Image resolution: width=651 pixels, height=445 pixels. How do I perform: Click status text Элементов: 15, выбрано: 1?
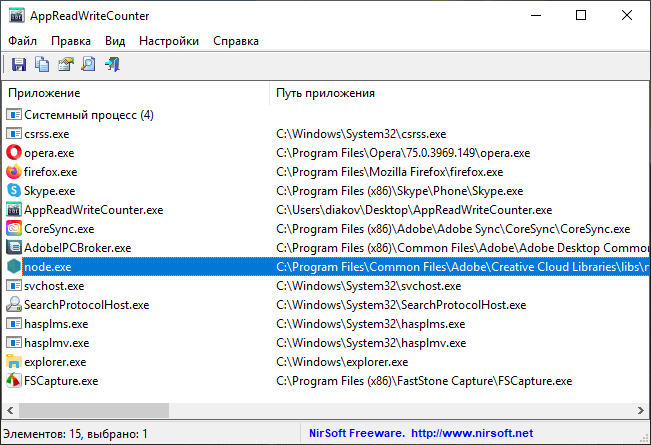pos(75,434)
